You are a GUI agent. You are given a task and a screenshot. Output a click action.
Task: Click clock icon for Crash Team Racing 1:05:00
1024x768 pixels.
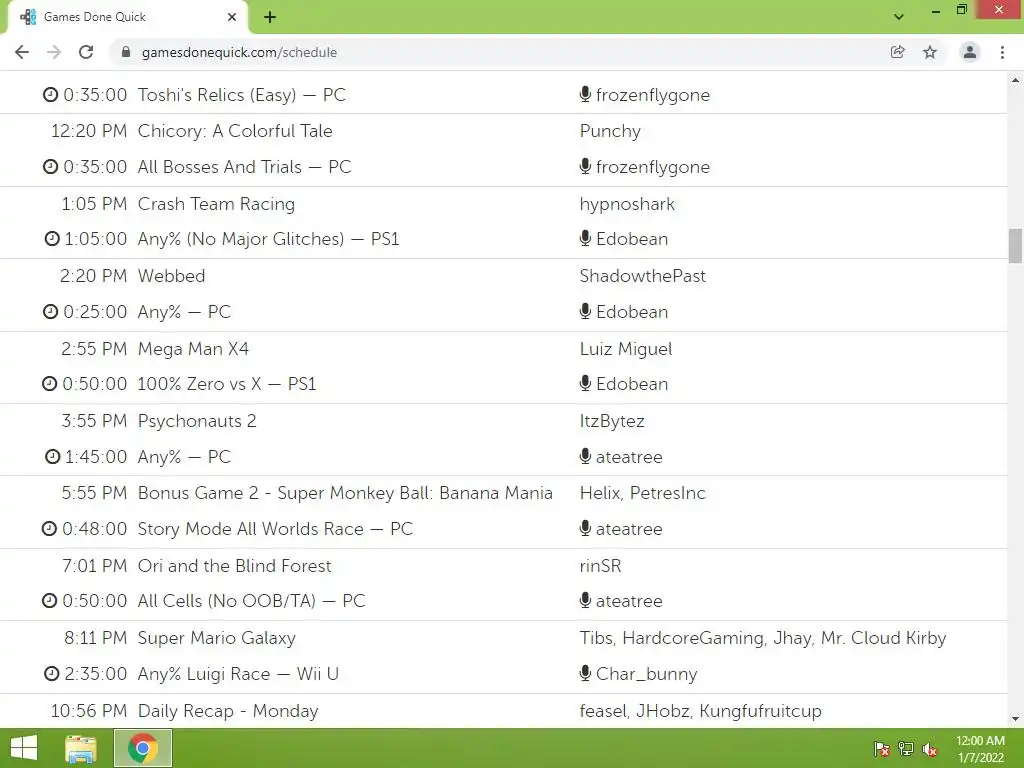52,239
